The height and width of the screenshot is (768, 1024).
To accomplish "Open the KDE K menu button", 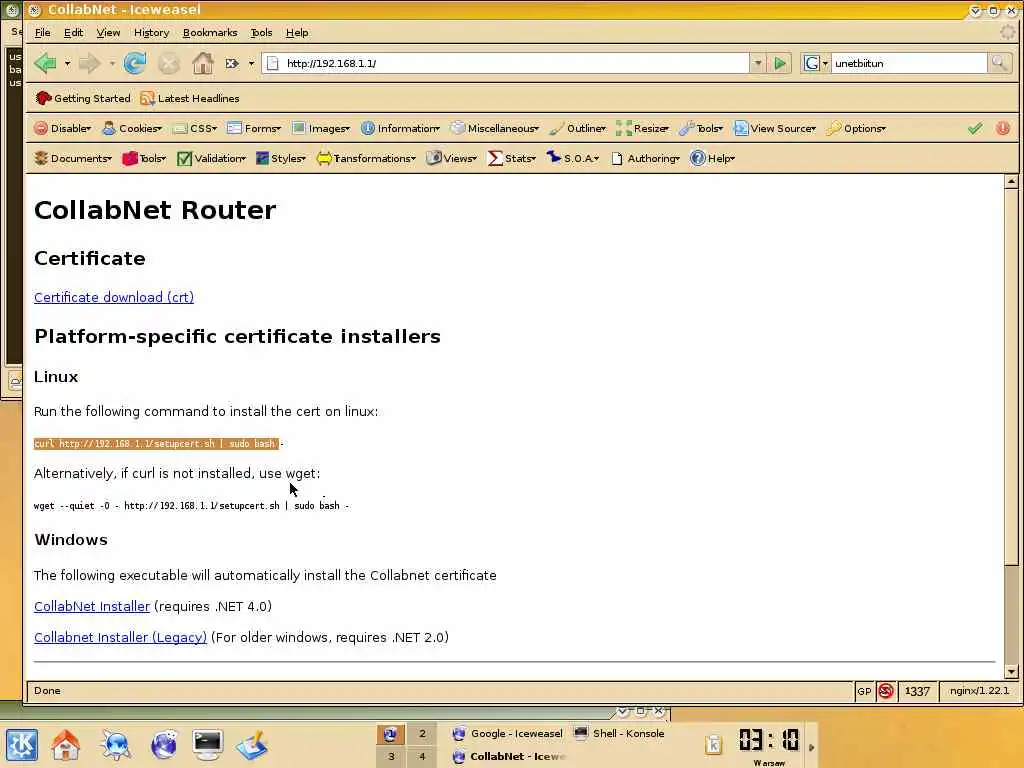I will click(22, 745).
